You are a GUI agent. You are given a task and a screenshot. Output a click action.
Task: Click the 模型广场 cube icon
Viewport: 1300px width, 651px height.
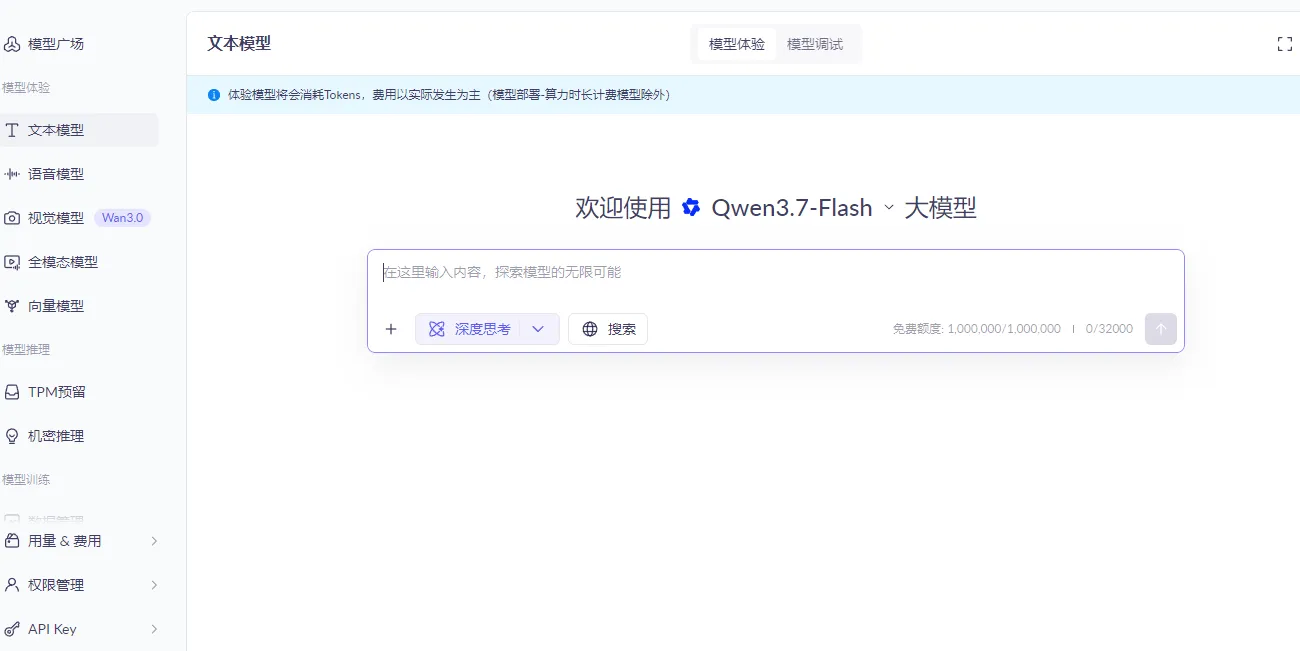tap(12, 44)
